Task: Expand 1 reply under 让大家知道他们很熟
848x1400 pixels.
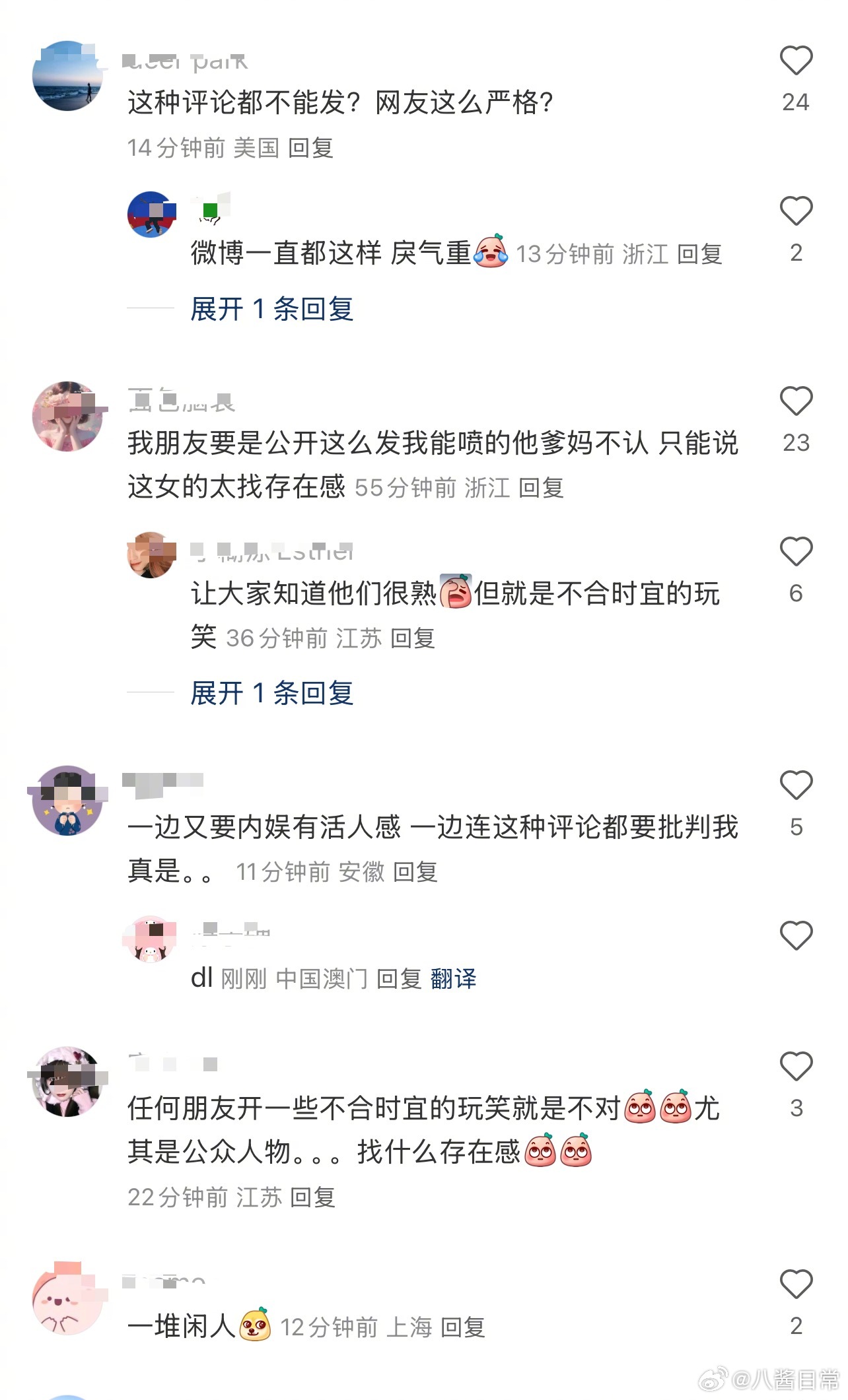Action: point(272,693)
